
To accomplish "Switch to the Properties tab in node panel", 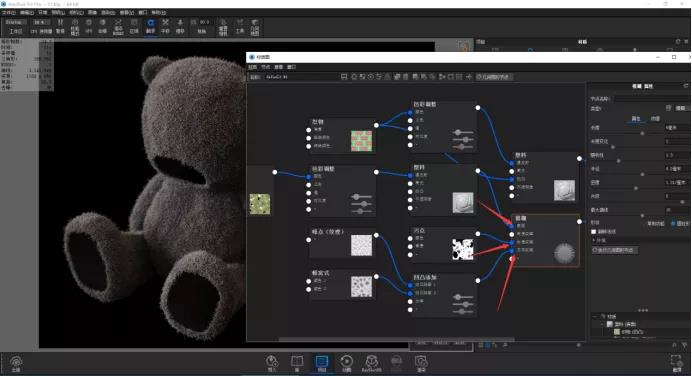I will 636,119.
